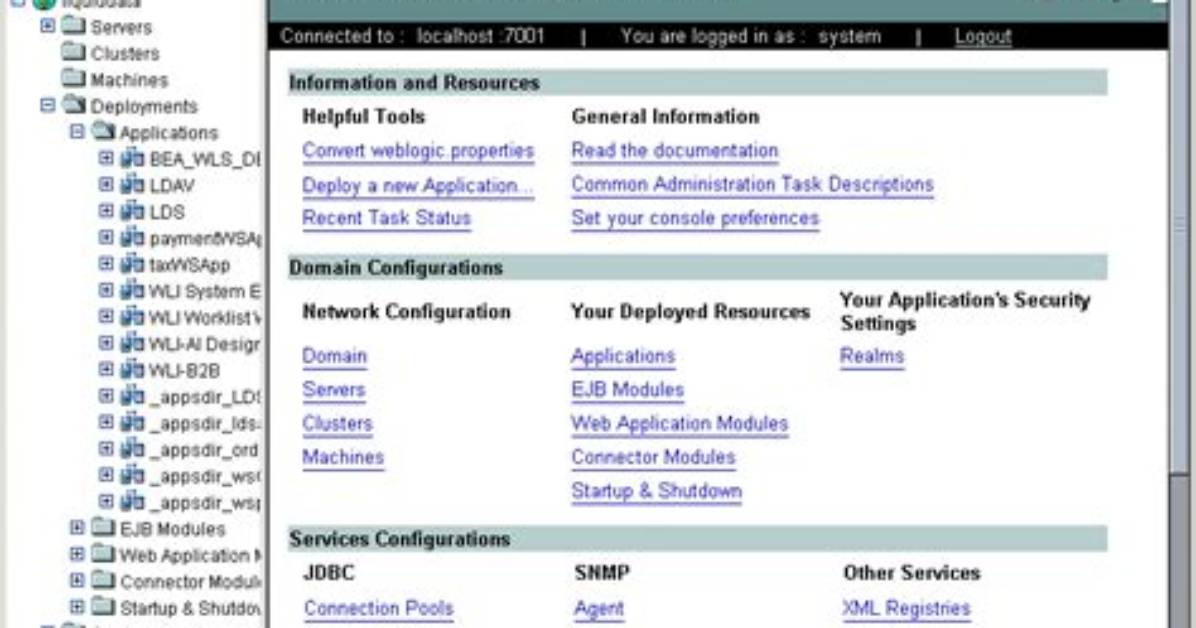Open Applications link under Your Deployed Resources
Viewport: 1196px width, 628px height.
pos(623,356)
